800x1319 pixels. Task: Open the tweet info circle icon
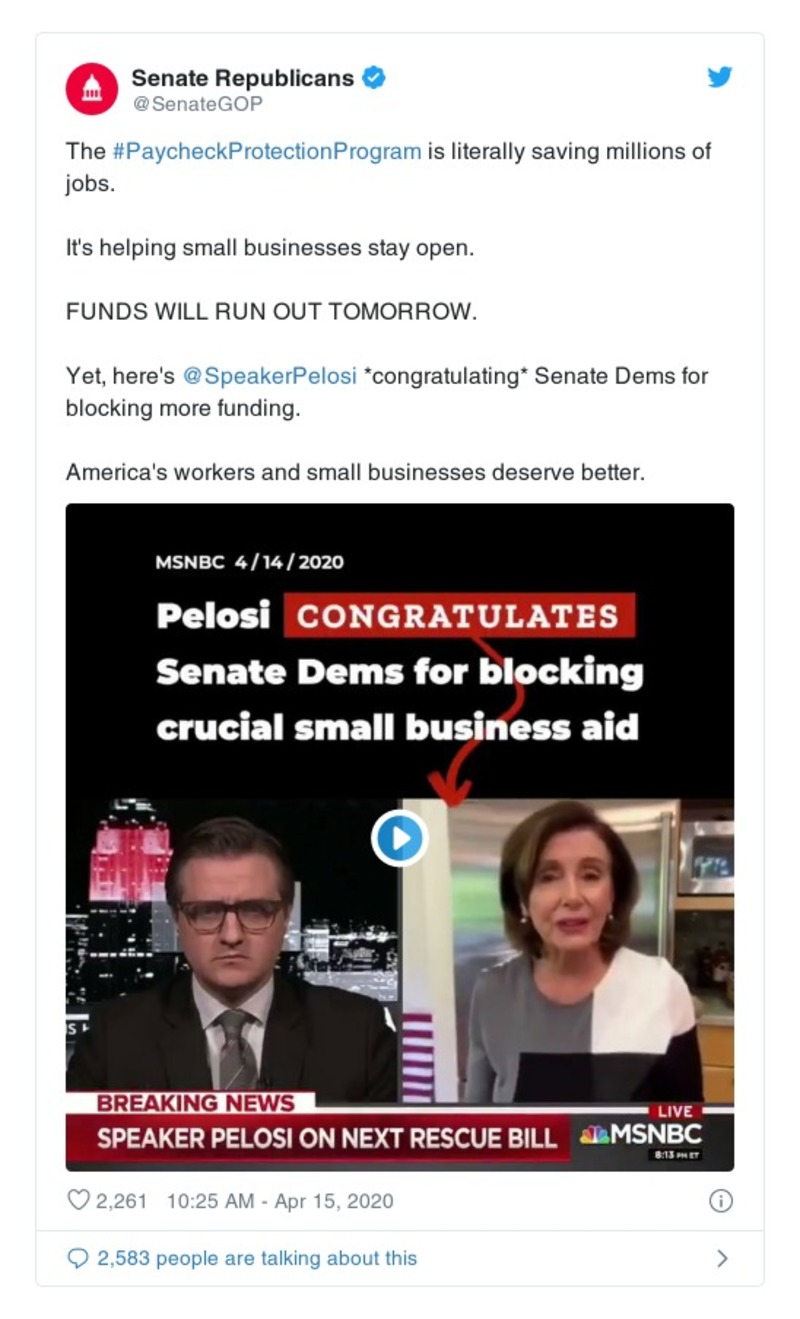(720, 1201)
